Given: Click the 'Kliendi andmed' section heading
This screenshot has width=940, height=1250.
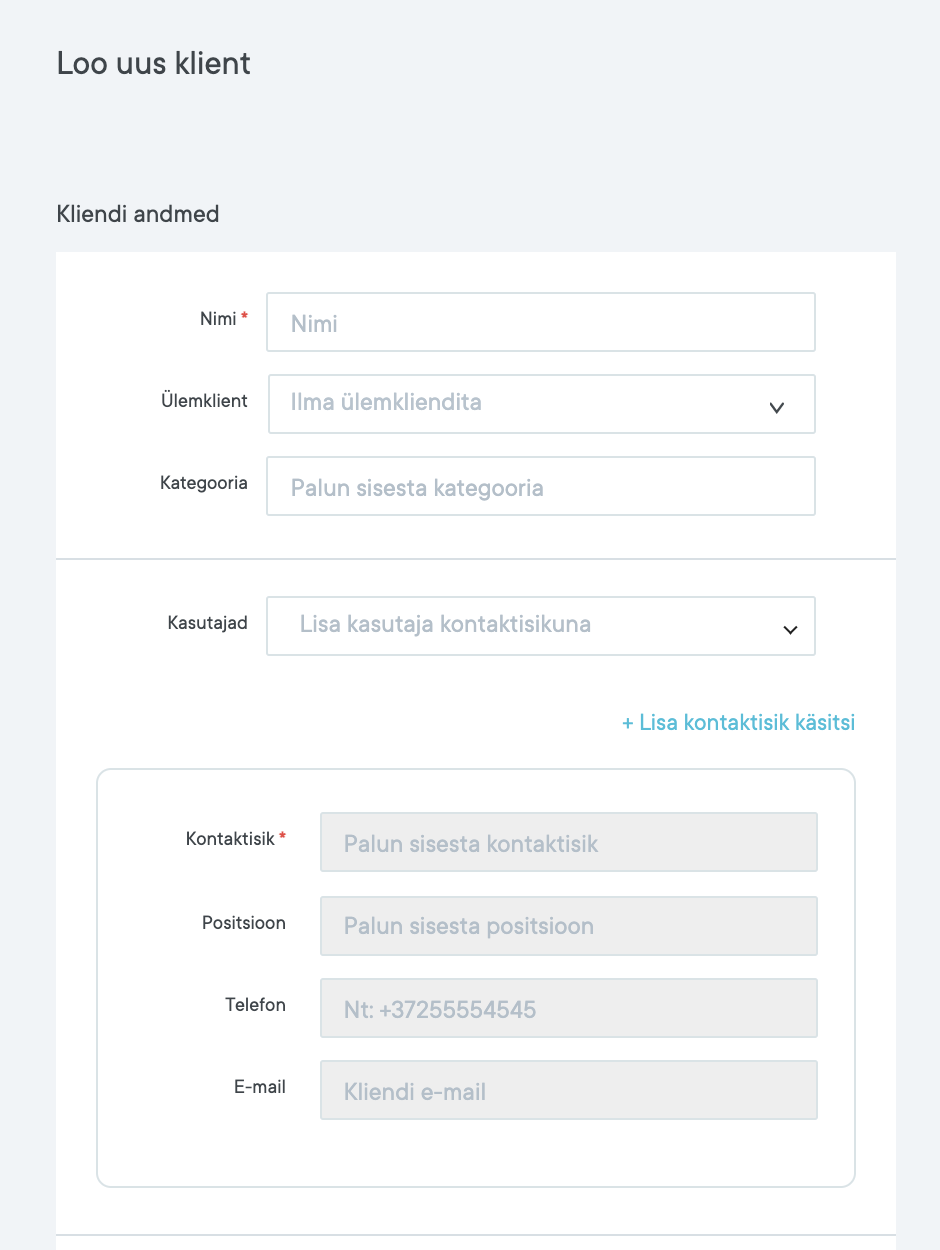Looking at the screenshot, I should click(x=138, y=214).
